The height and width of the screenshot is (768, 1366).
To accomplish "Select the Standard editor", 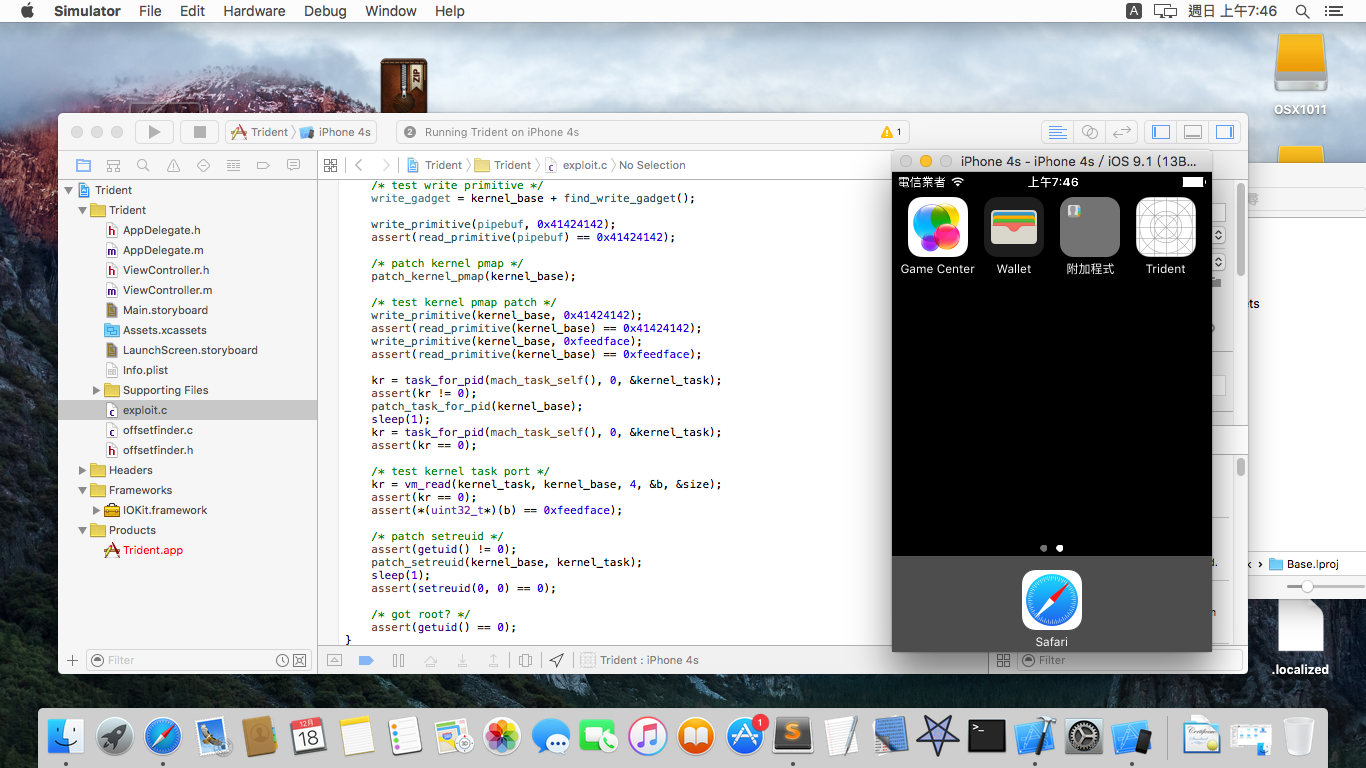I will pyautogui.click(x=1056, y=132).
